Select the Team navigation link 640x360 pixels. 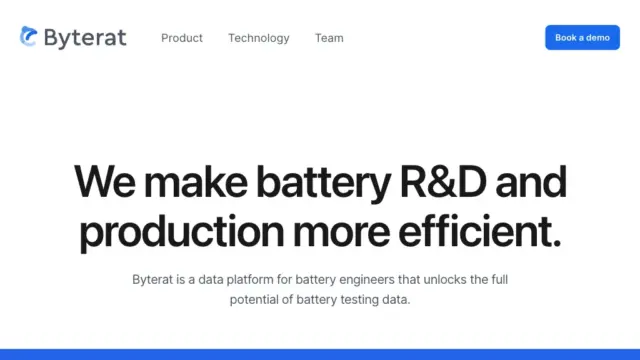329,38
